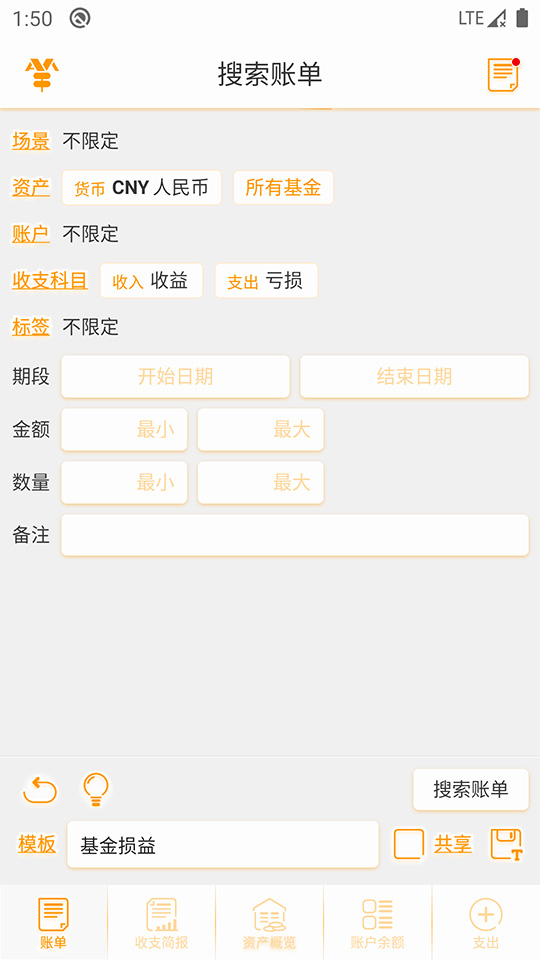Tap the orange yen logo icon
Viewport: 540px width, 960px height.
(x=42, y=75)
